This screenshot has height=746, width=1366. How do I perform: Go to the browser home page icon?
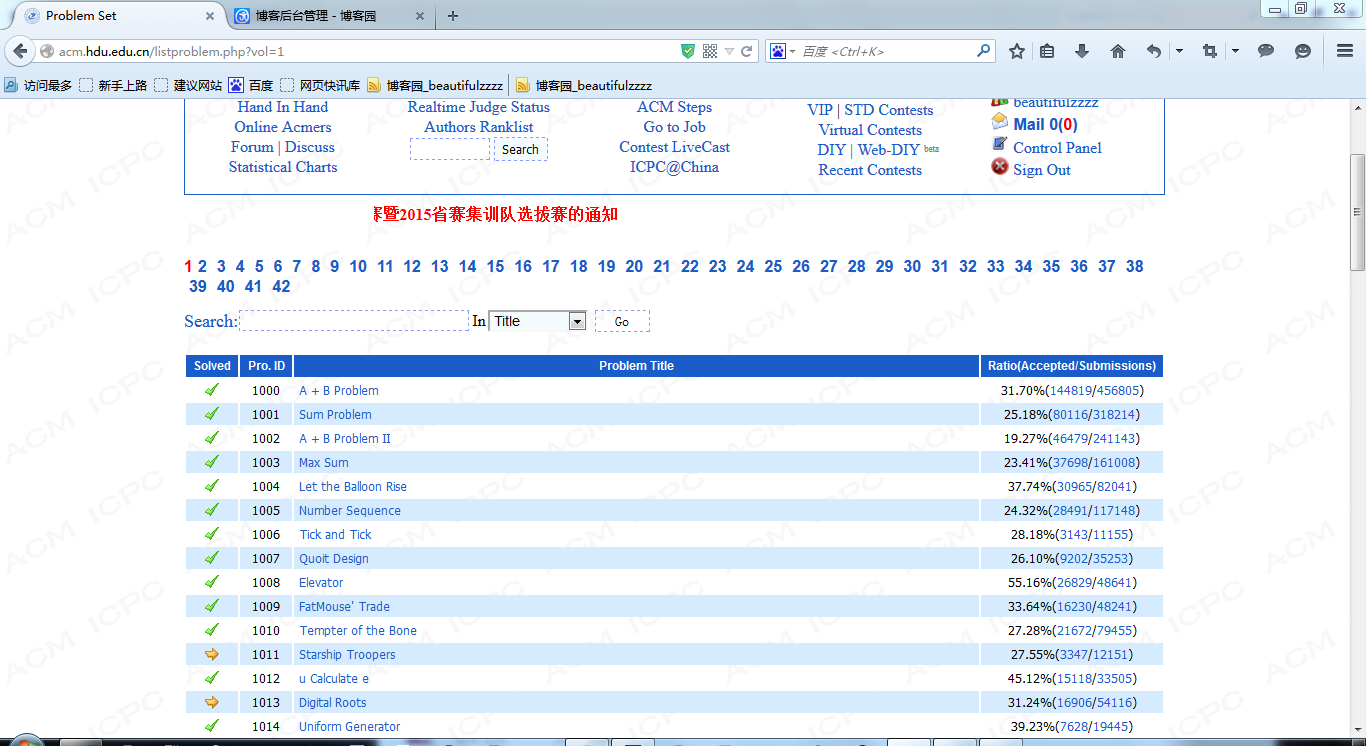tap(1118, 51)
